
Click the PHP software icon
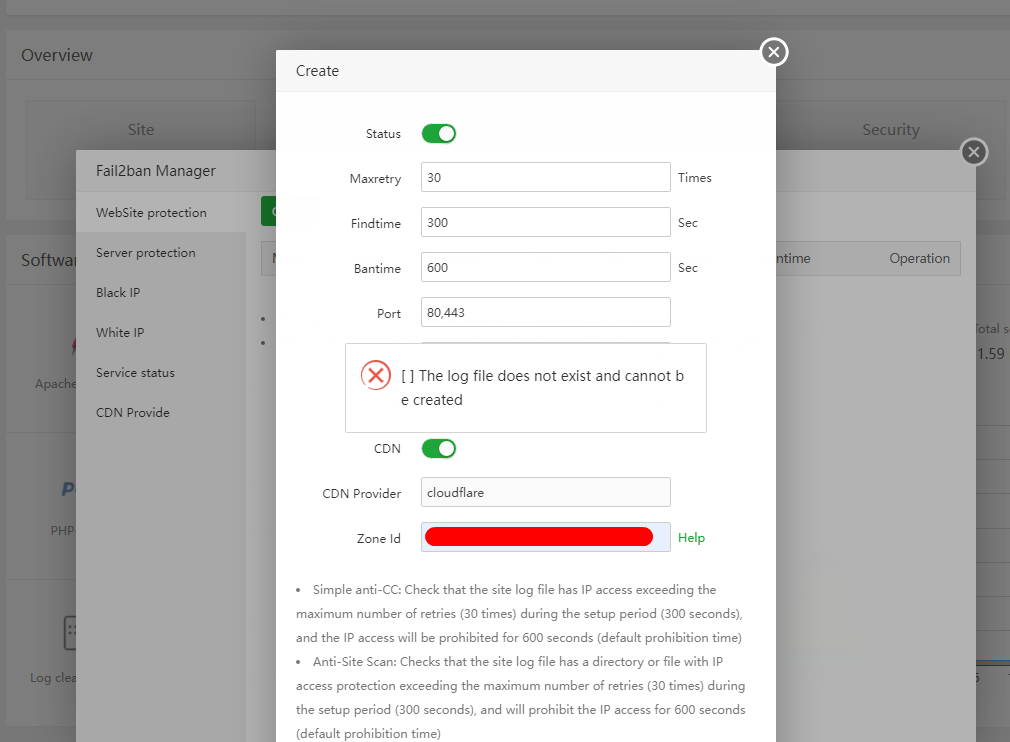point(68,489)
